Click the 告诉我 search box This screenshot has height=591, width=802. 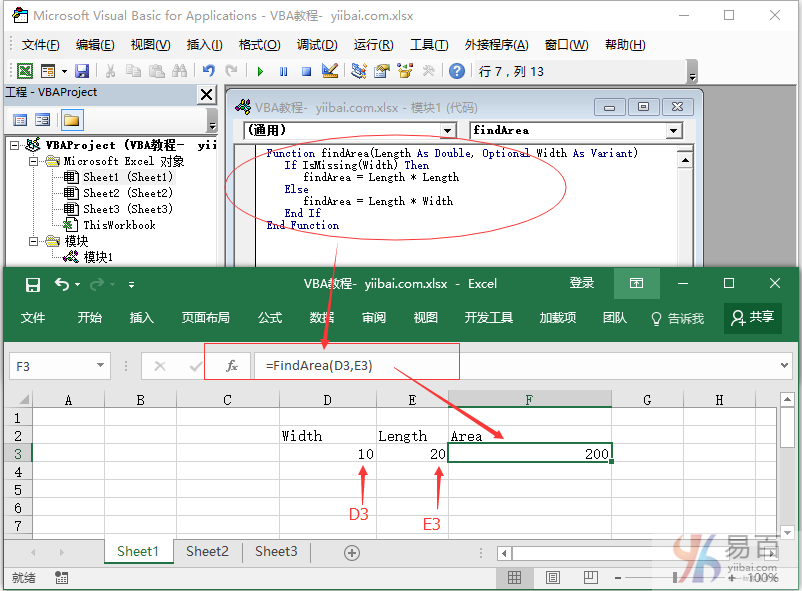coord(678,318)
